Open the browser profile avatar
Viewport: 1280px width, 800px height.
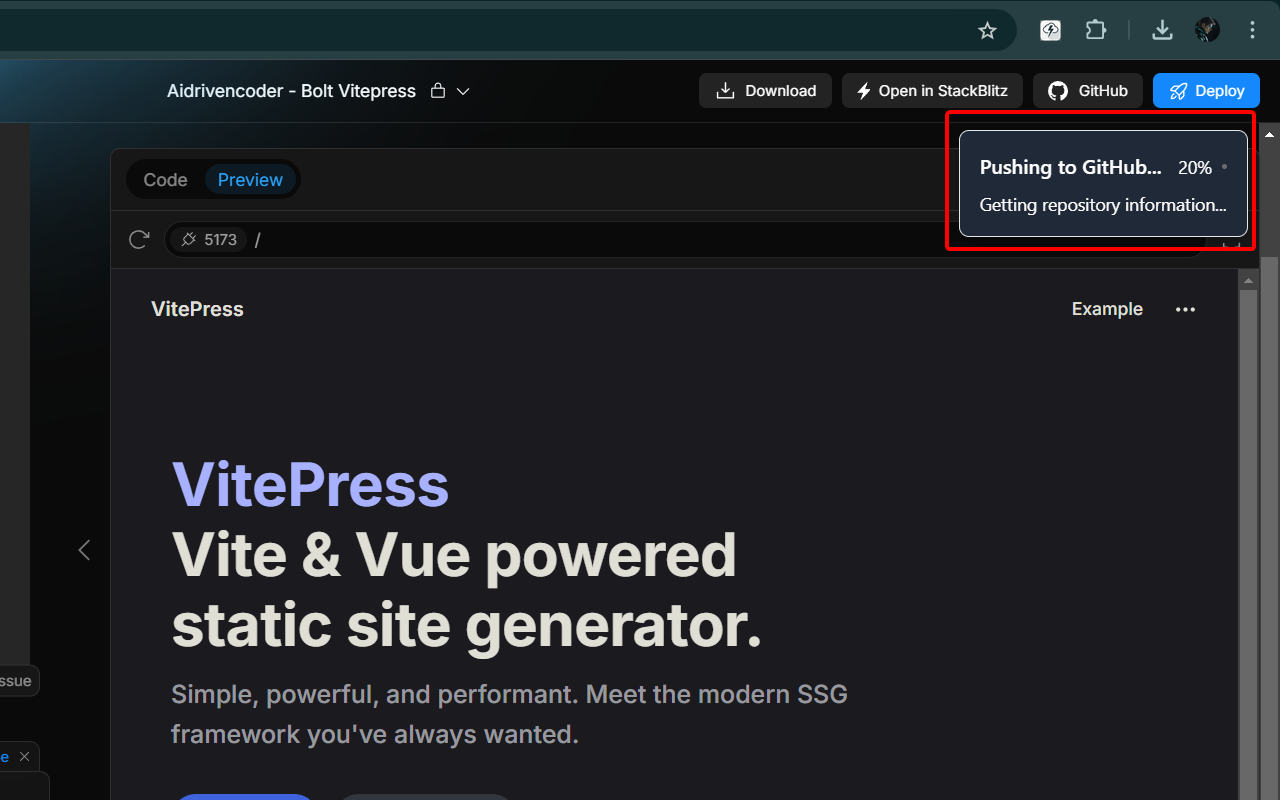click(1207, 30)
